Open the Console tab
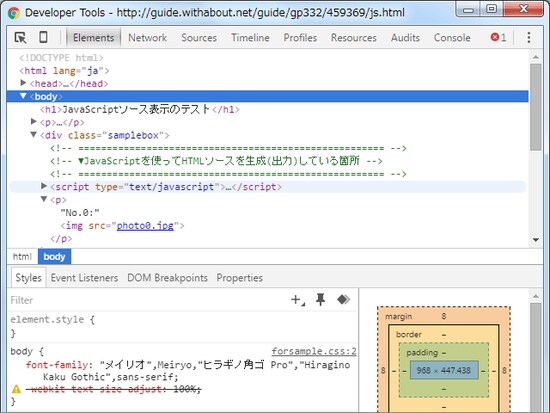 tap(452, 38)
